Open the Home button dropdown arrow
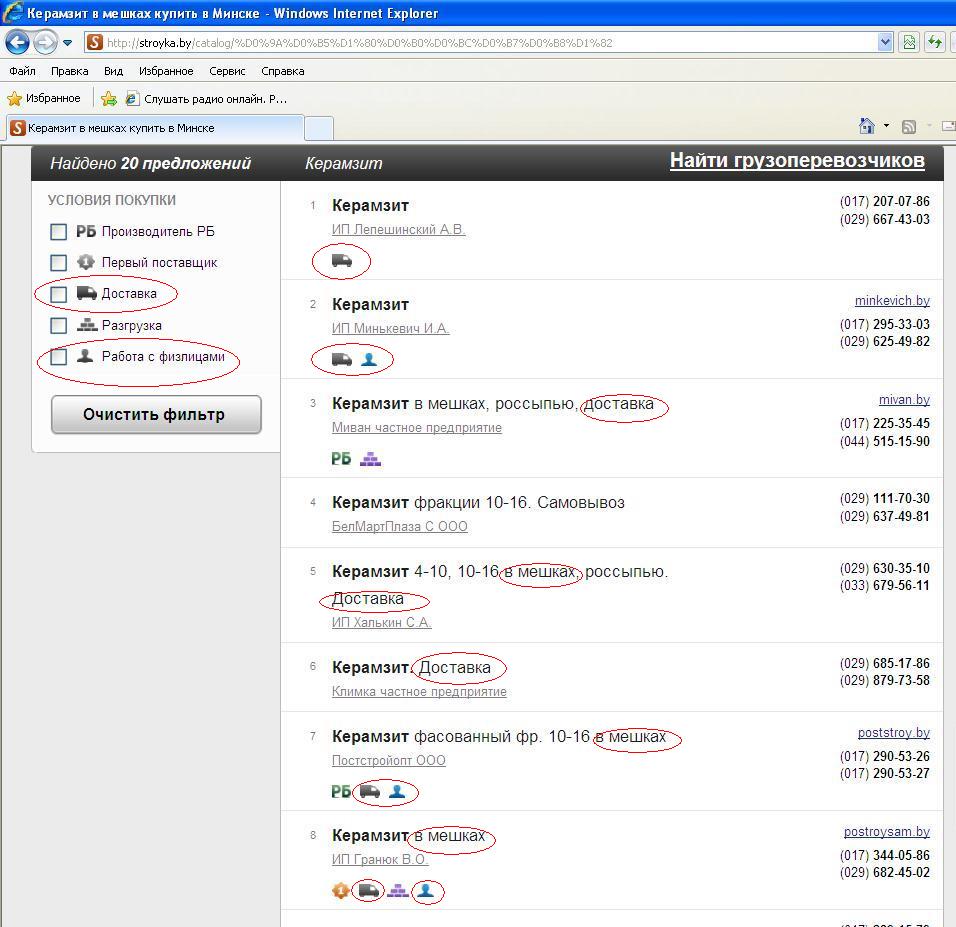Viewport: 956px width, 927px height. (886, 126)
